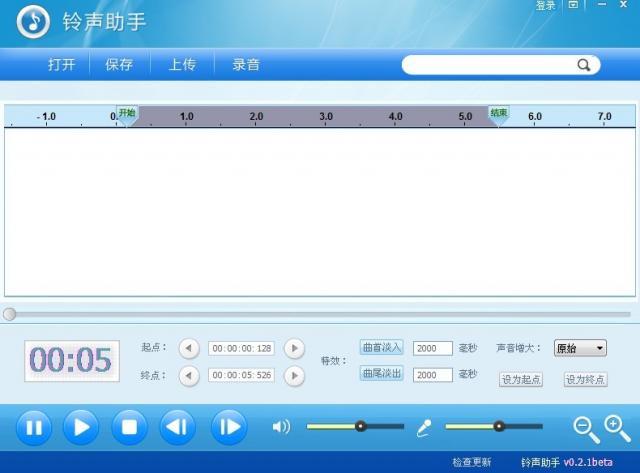The height and width of the screenshot is (473, 640).
Task: Increase the 起点 start time with right arrow
Action: 294,349
